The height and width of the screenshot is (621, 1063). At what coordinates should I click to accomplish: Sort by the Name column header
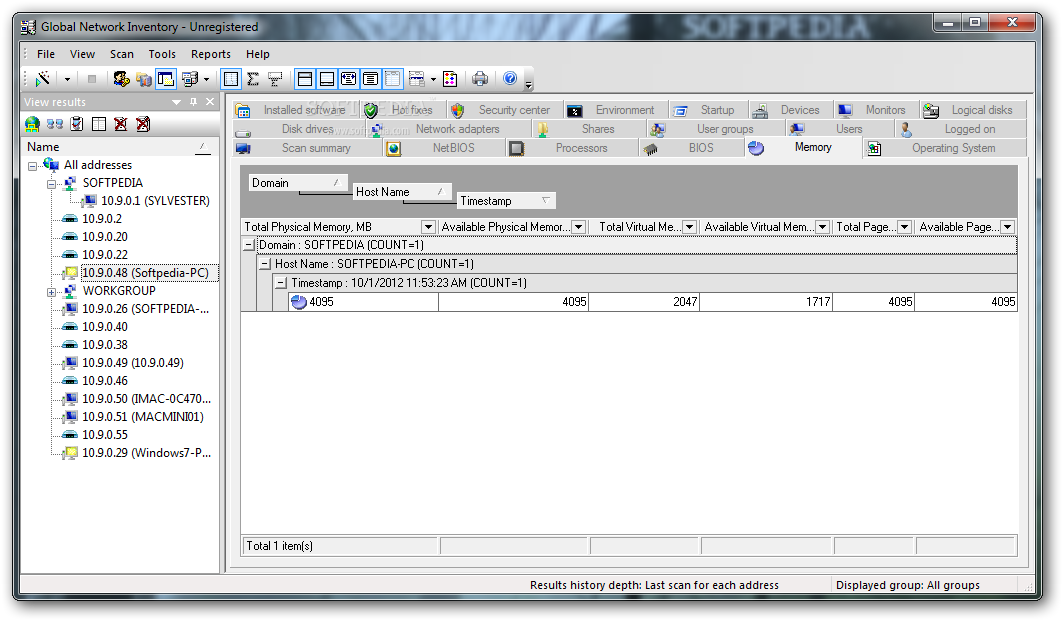click(119, 147)
